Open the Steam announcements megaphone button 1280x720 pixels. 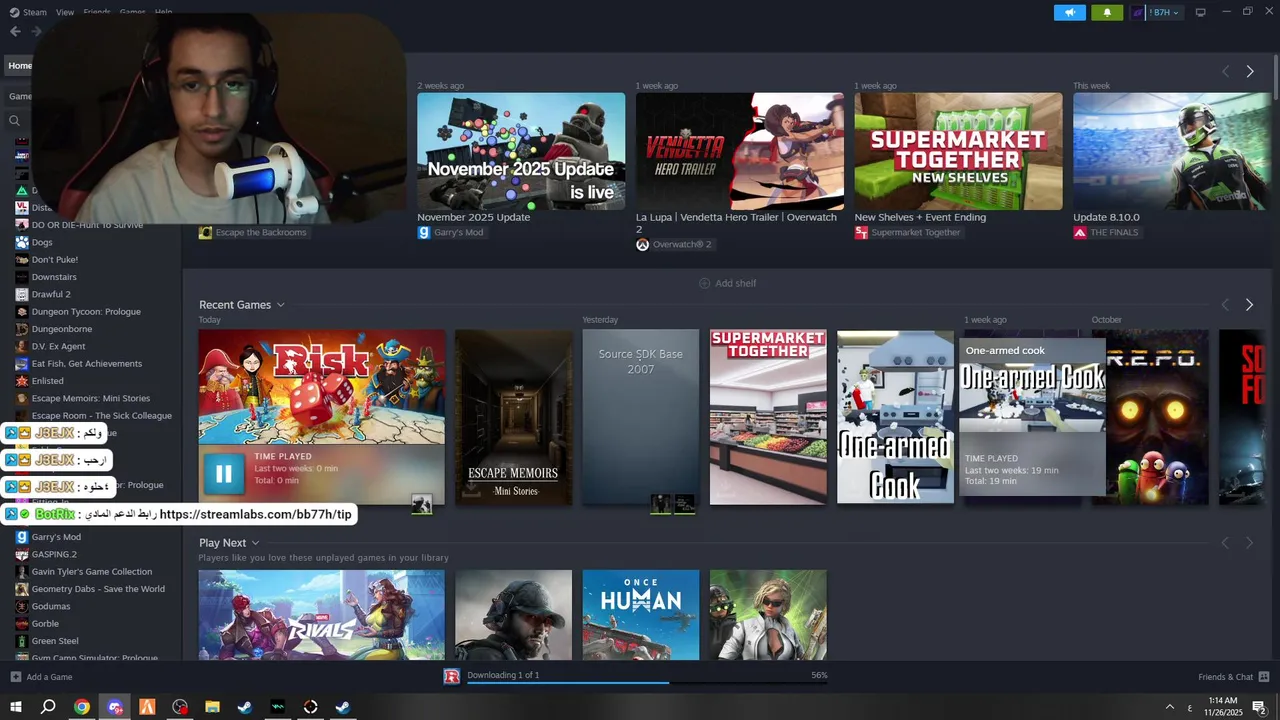point(1069,12)
